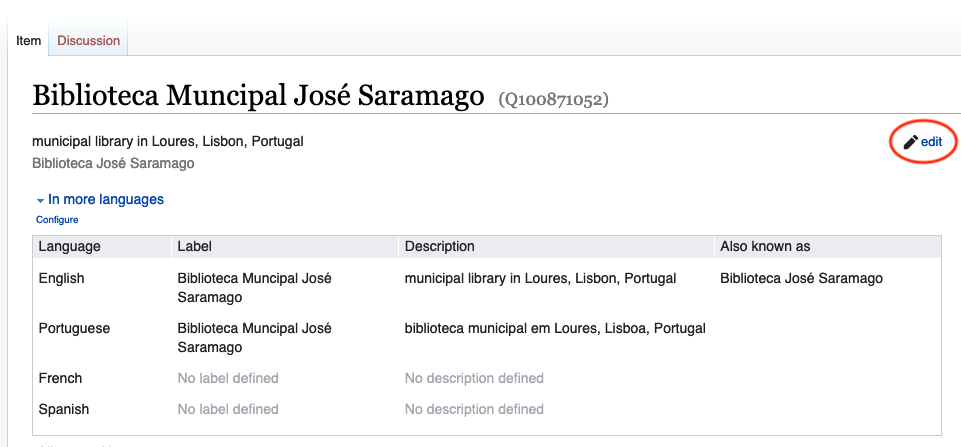The image size is (961, 447).
Task: Click the English alias cell in table
Action: coord(802,278)
